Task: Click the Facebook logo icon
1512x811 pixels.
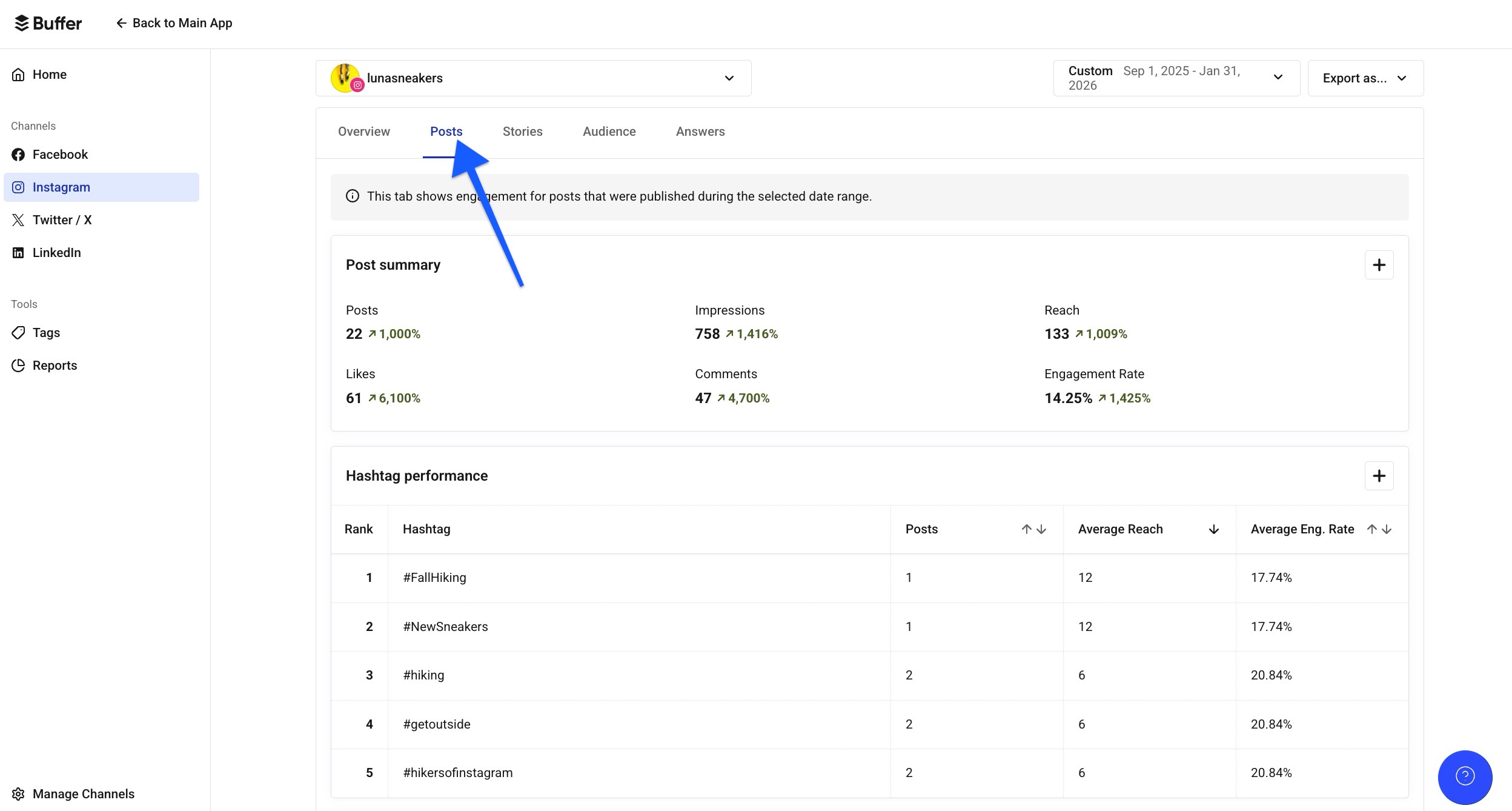Action: 19,155
